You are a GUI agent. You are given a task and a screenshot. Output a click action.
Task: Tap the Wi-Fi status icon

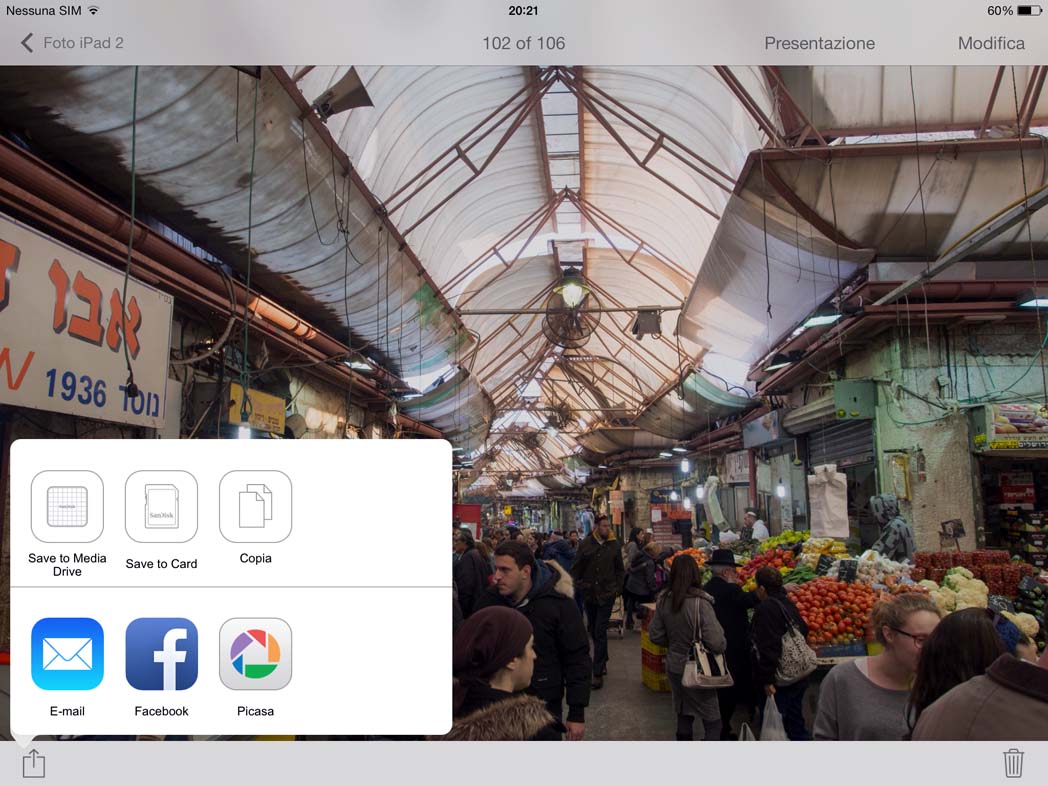click(94, 10)
